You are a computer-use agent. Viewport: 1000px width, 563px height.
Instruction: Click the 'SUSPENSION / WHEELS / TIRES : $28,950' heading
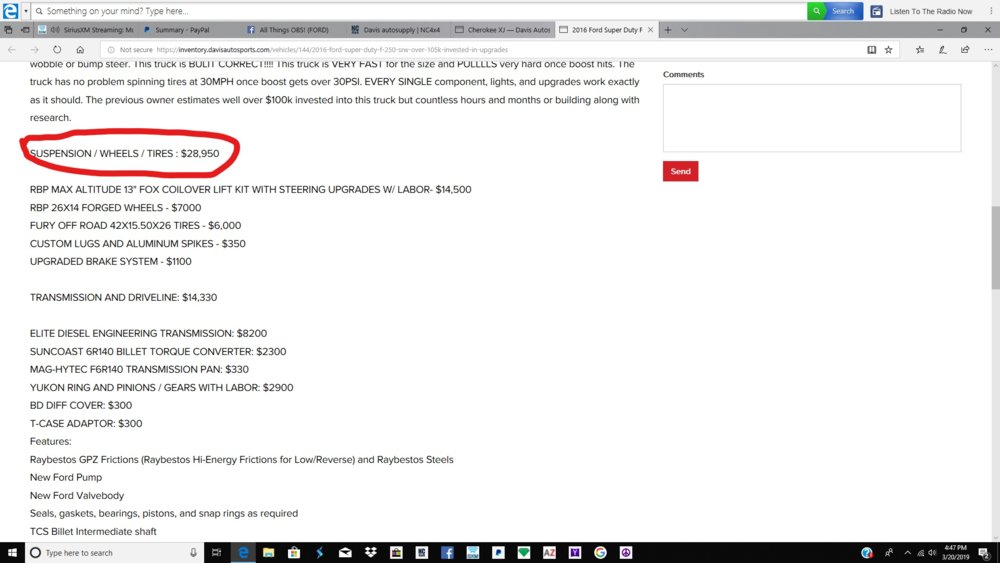tap(124, 154)
